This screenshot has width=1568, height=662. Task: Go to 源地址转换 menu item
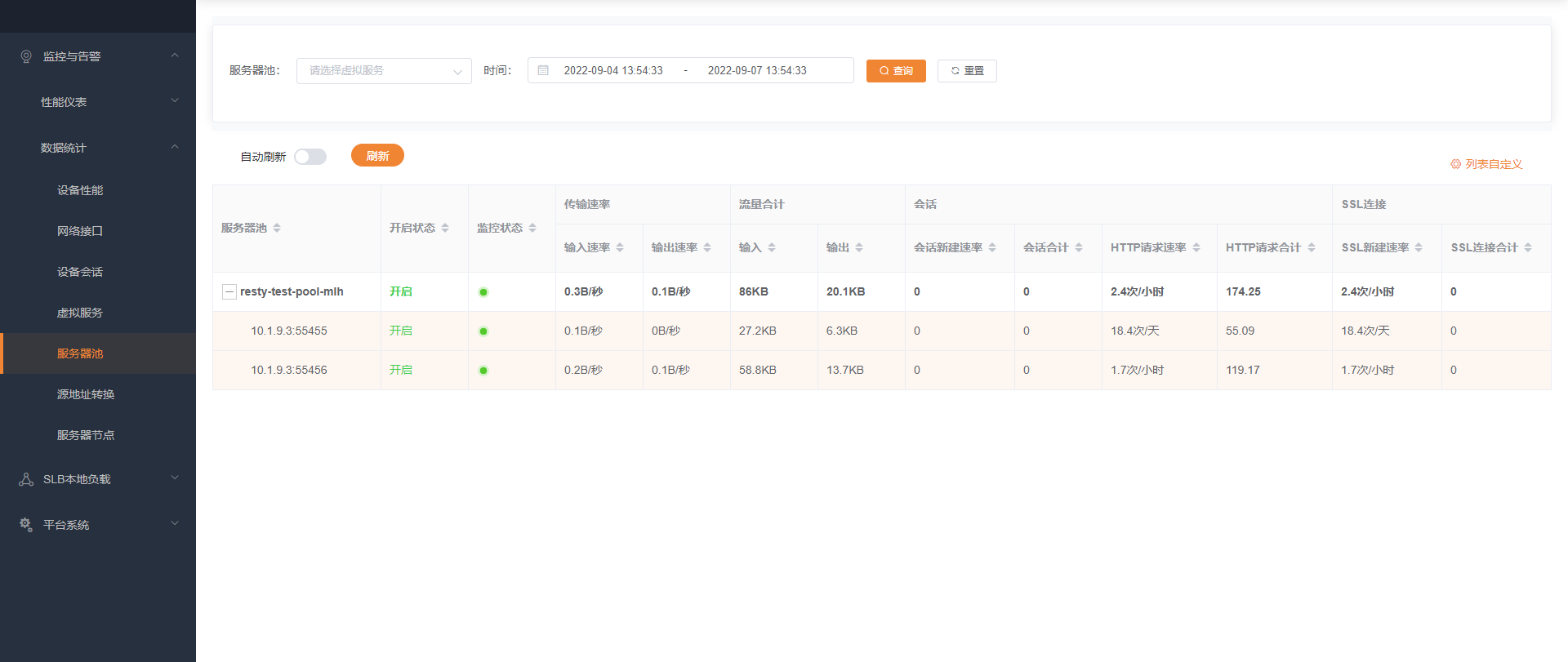(x=86, y=394)
